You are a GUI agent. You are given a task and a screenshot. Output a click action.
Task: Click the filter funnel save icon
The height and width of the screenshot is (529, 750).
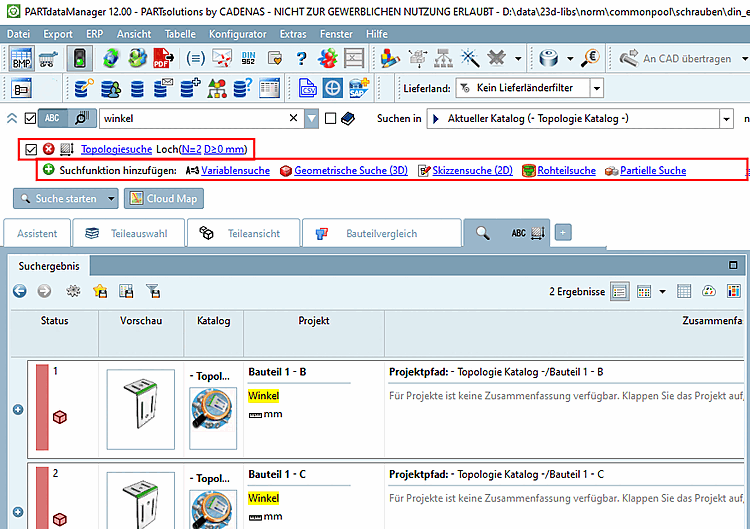pyautogui.click(x=153, y=291)
